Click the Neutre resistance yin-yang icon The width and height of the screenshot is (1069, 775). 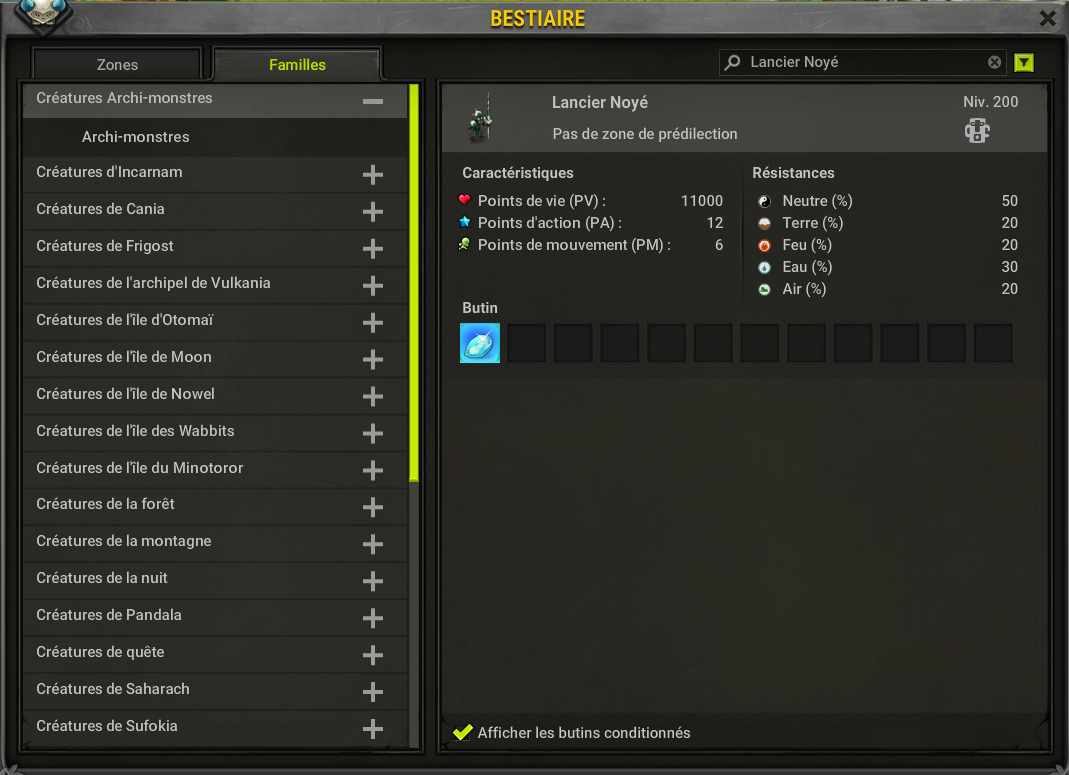[764, 201]
